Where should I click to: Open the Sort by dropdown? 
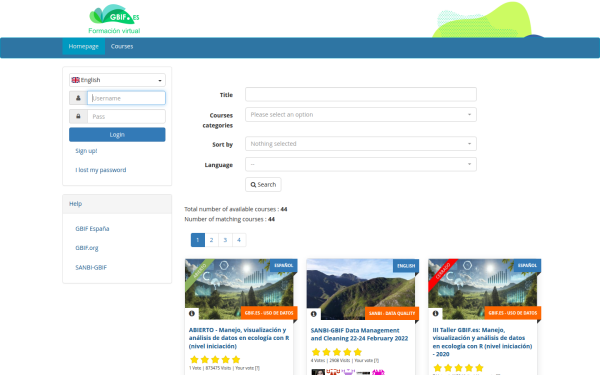click(x=360, y=143)
